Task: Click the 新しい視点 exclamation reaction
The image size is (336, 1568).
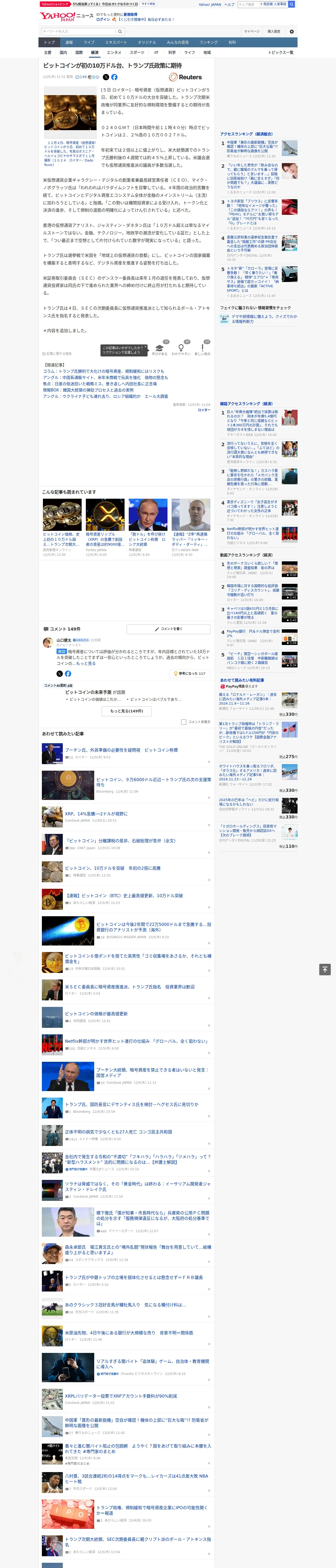Action: pos(203,349)
